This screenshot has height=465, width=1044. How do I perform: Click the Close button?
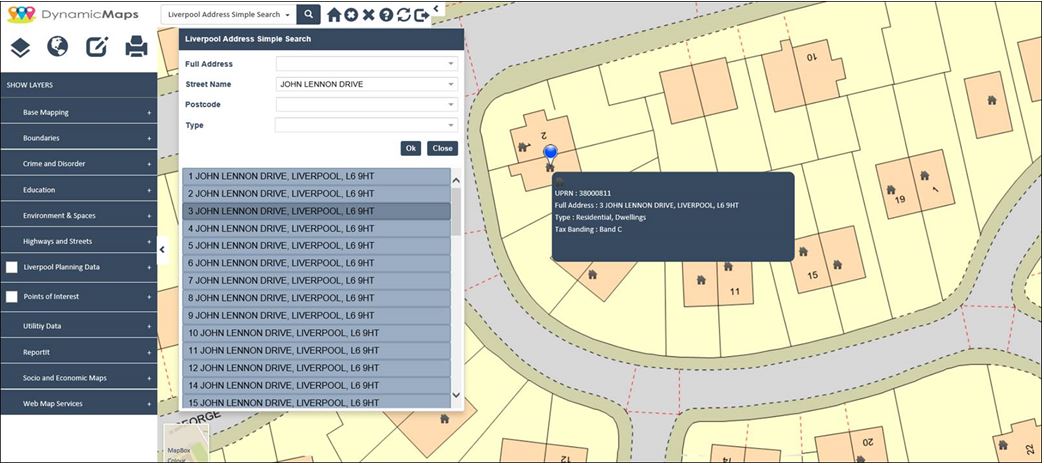pos(442,149)
